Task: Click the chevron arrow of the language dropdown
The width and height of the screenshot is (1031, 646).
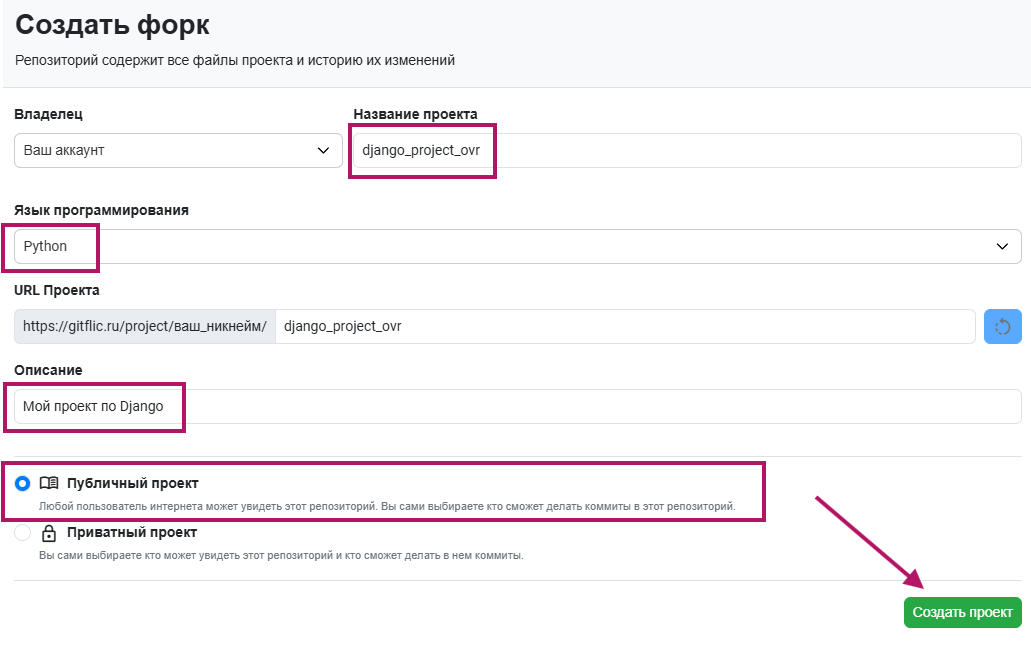Action: click(x=1002, y=246)
